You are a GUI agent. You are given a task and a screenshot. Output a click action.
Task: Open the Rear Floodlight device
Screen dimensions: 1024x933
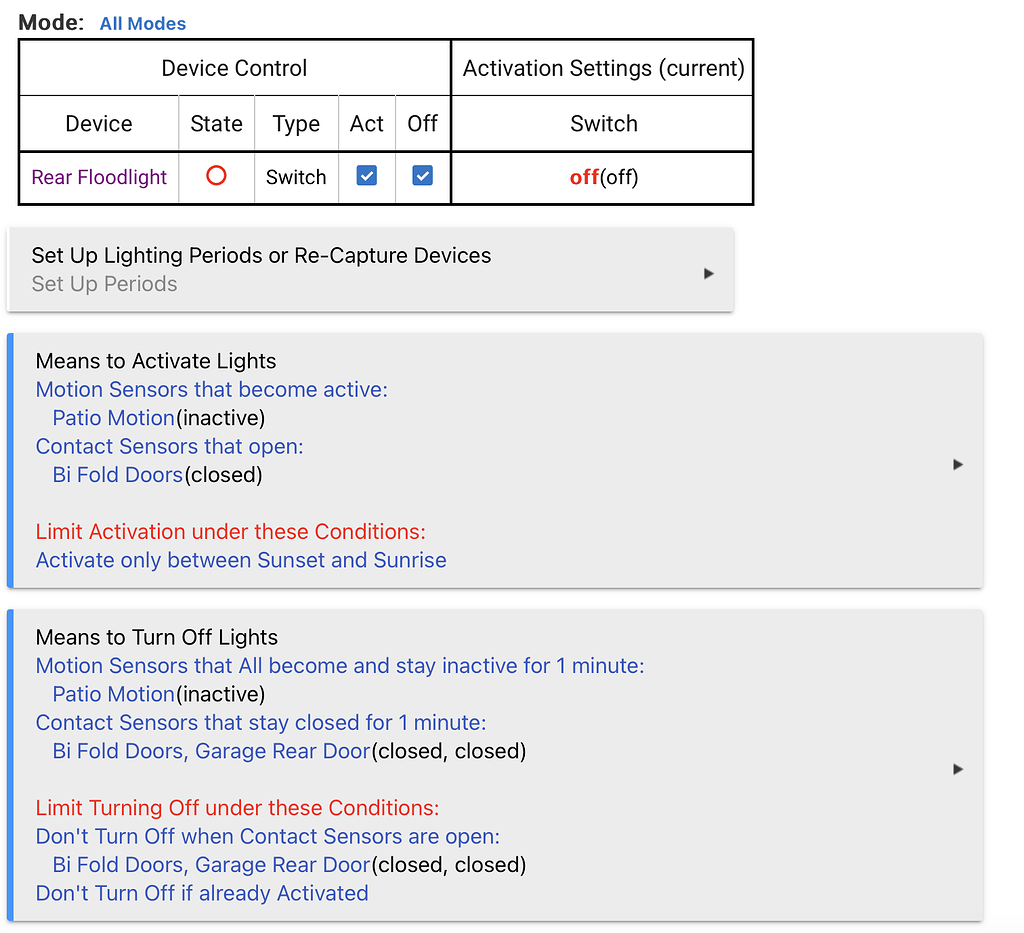(98, 176)
